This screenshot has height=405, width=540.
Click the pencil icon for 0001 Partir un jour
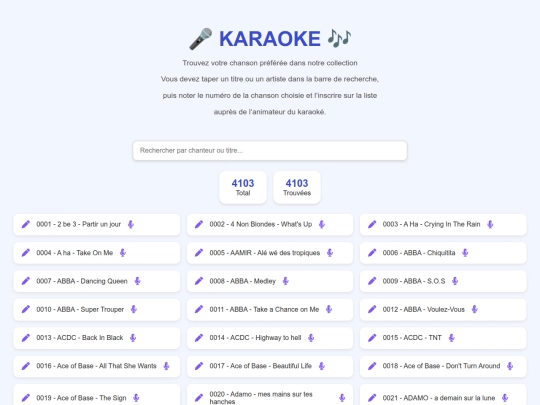tap(26, 225)
